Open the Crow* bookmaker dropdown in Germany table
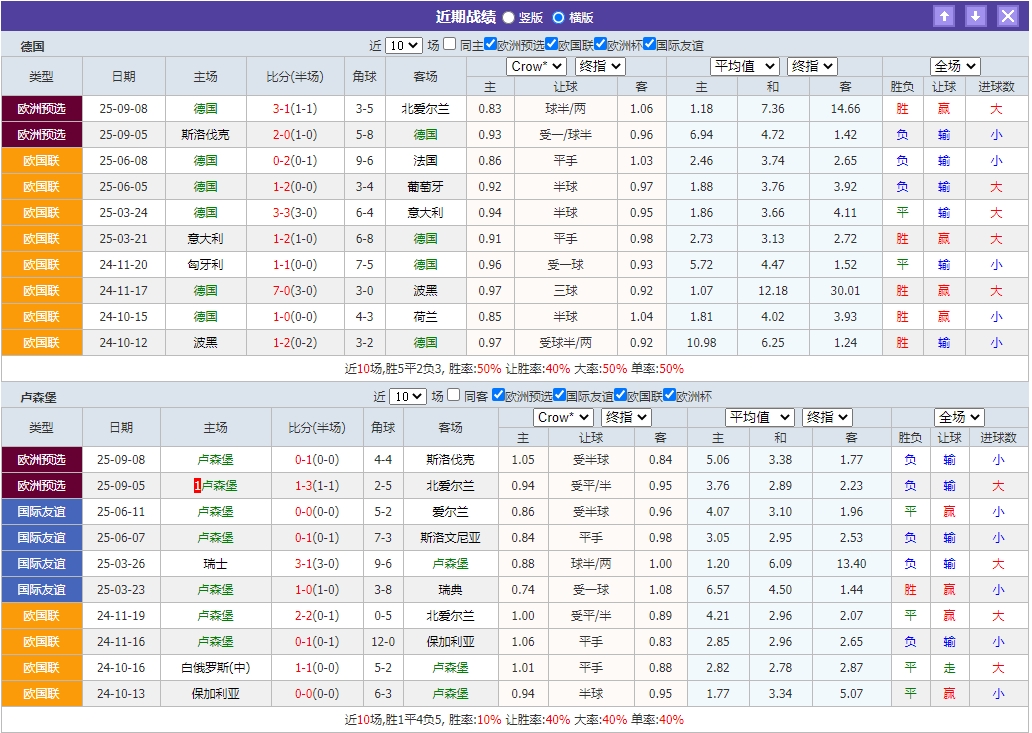 point(536,65)
